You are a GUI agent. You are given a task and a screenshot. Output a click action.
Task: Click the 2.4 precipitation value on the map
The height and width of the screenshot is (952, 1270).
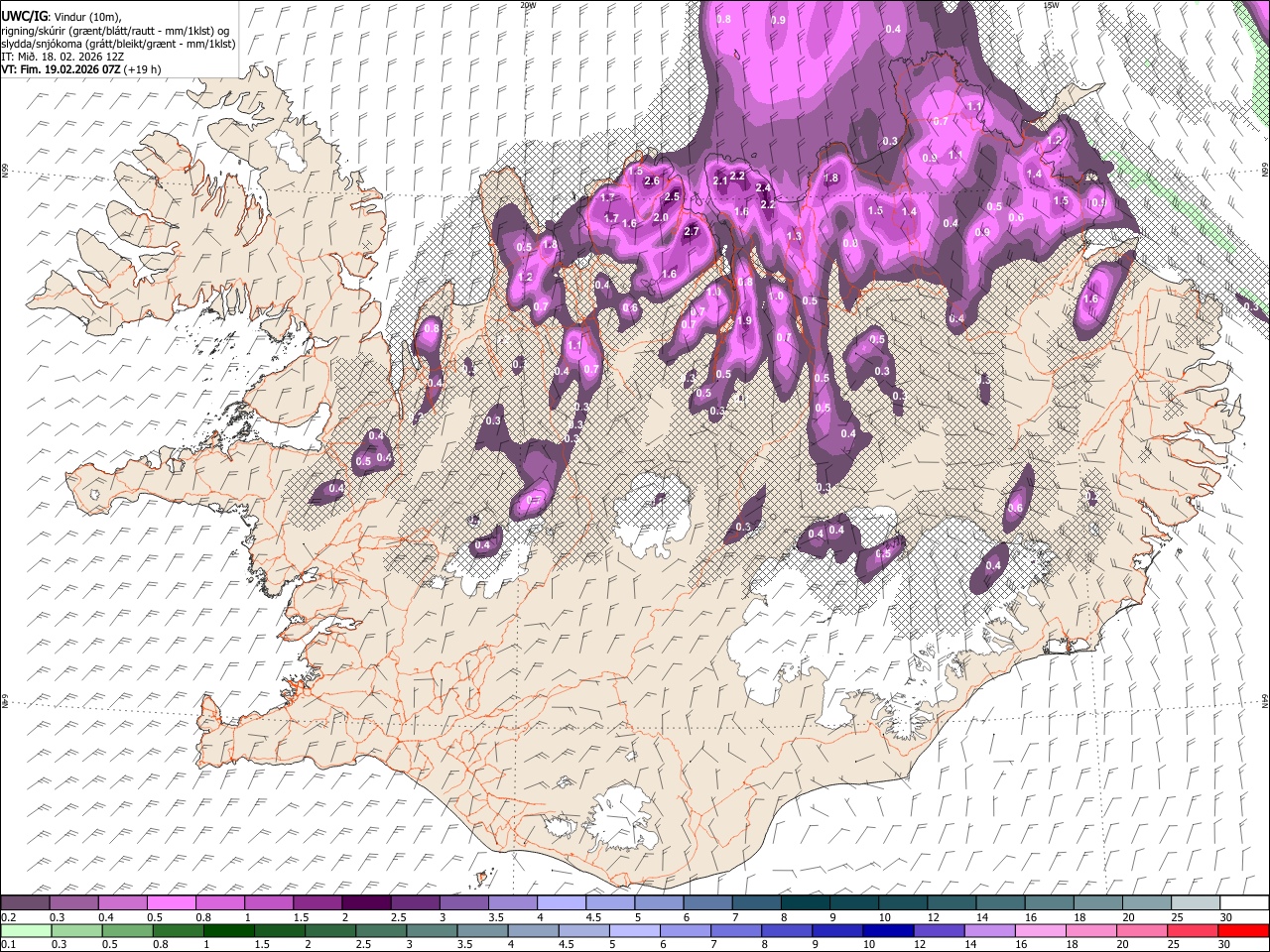[x=763, y=188]
